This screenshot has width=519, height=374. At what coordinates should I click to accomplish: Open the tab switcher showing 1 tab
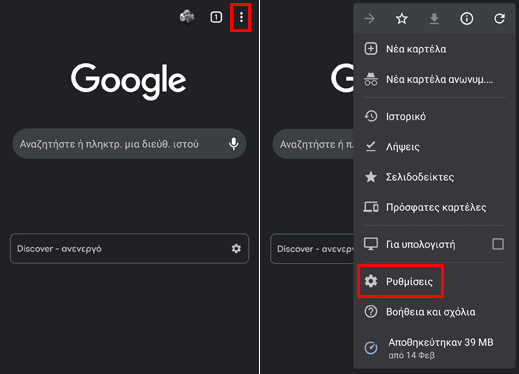pyautogui.click(x=216, y=17)
